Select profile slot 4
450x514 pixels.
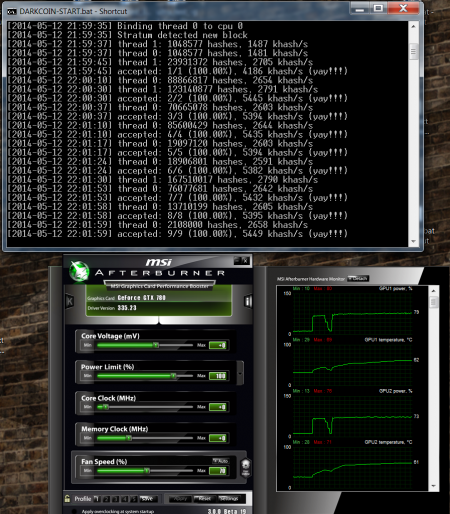[x=125, y=499]
